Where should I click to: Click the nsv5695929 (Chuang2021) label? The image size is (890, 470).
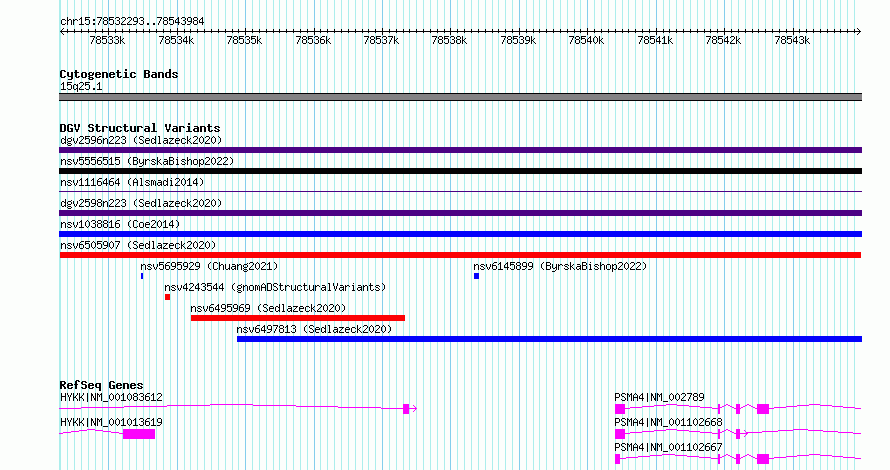[x=209, y=266]
